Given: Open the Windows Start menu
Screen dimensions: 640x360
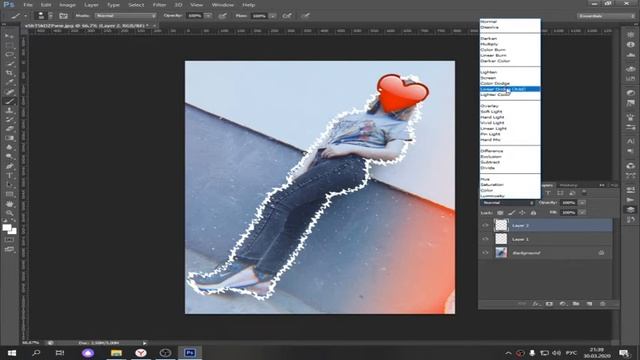Looking at the screenshot, I should 11,353.
